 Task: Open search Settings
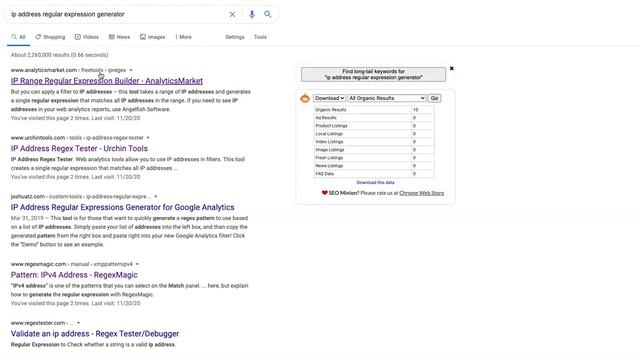[235, 37]
